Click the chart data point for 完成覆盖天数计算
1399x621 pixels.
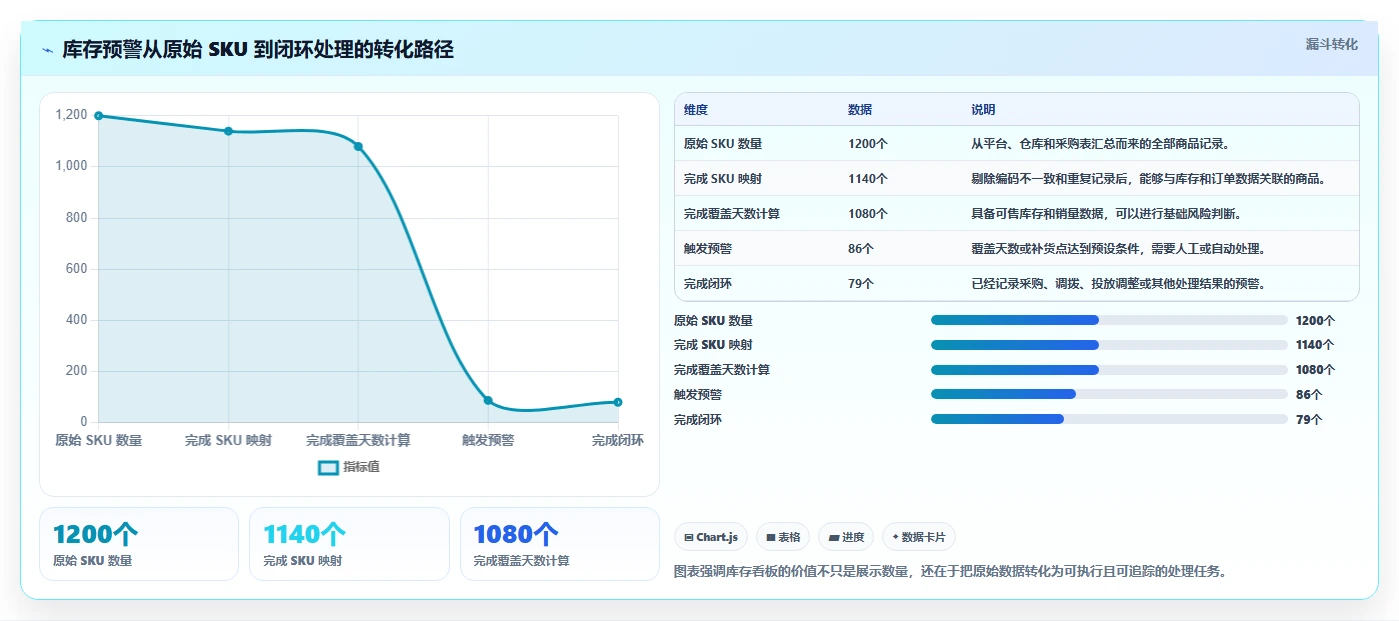(358, 147)
